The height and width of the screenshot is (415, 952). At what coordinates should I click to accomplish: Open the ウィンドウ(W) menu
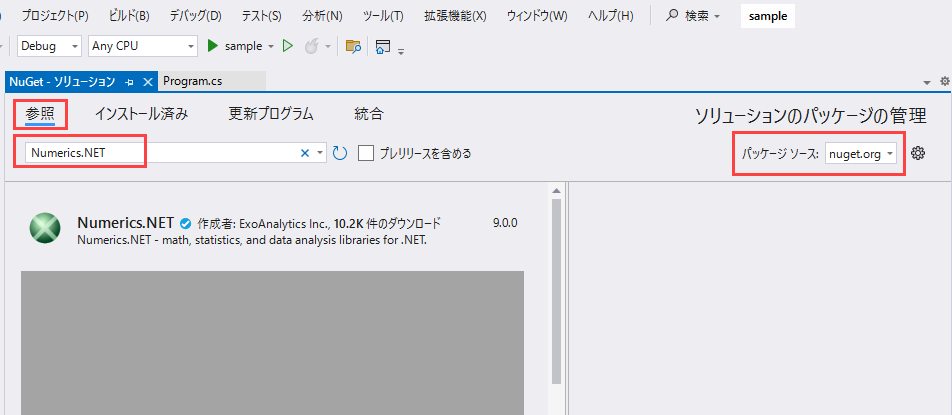click(537, 16)
